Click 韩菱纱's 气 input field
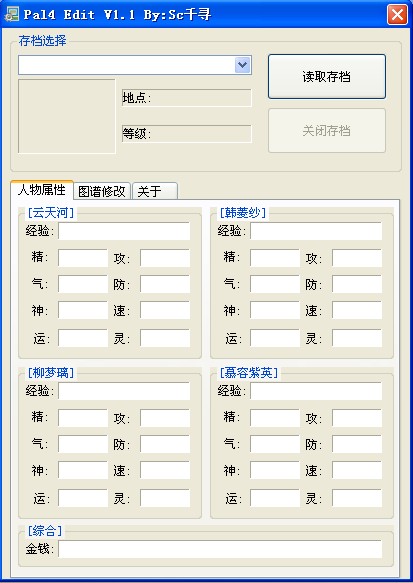 click(x=275, y=284)
